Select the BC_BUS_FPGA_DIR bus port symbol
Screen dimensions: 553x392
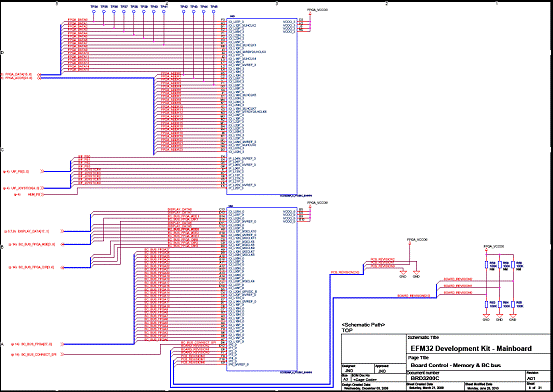tap(62, 267)
